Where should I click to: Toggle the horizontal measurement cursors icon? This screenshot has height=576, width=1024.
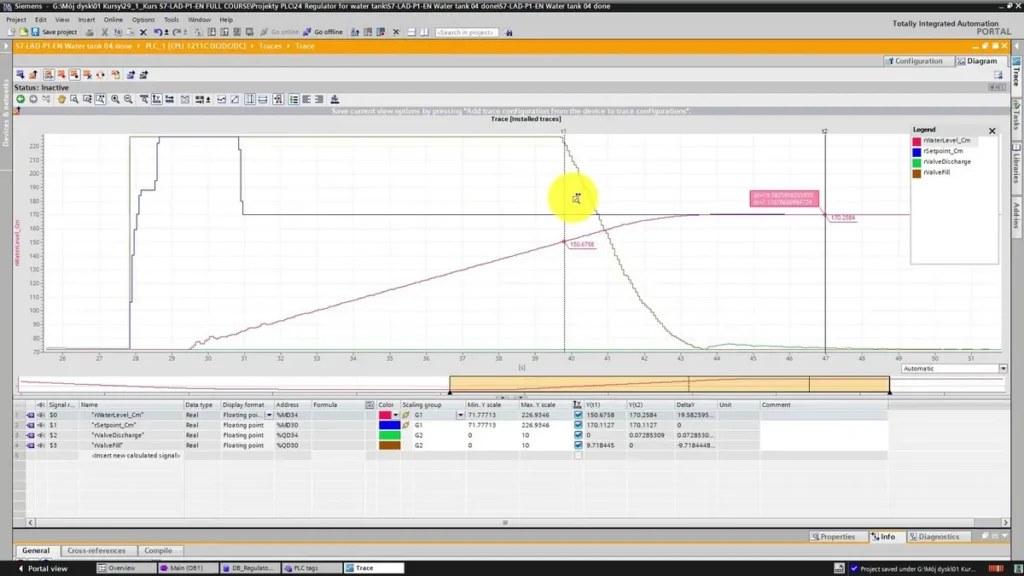[x=263, y=99]
